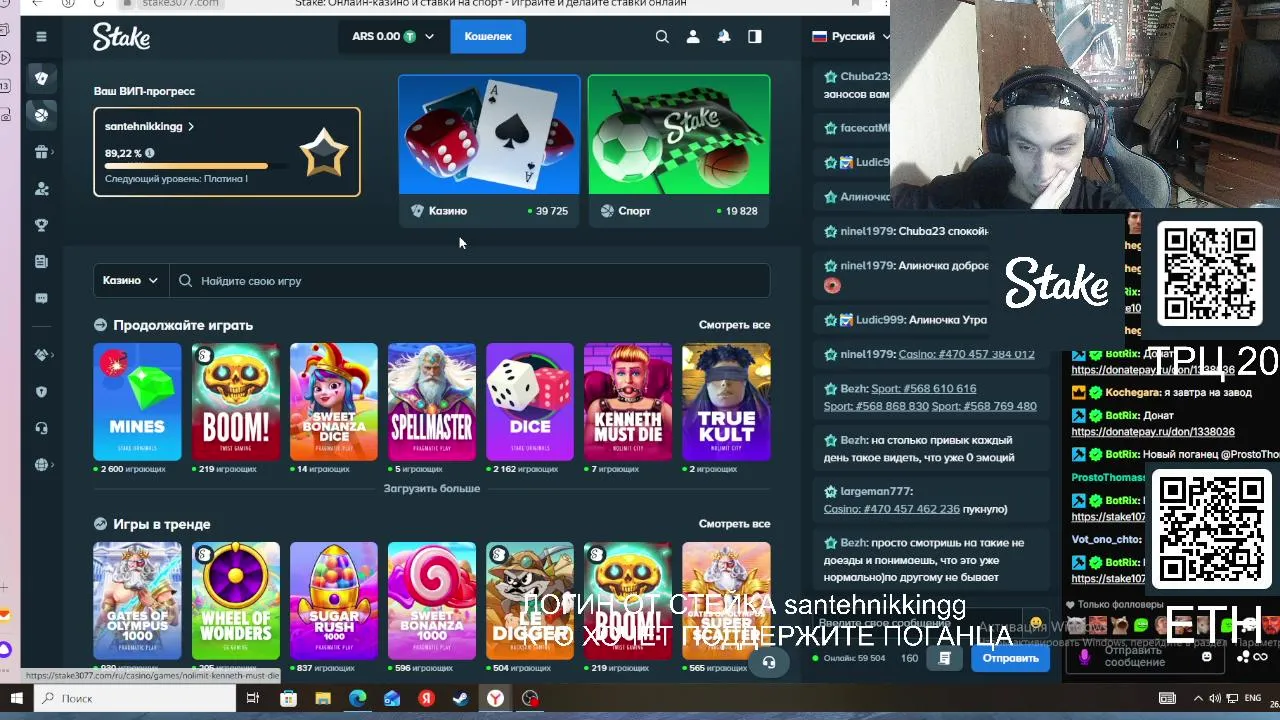Open Spellmaster game thumbnail
The width and height of the screenshot is (1280, 720).
431,402
